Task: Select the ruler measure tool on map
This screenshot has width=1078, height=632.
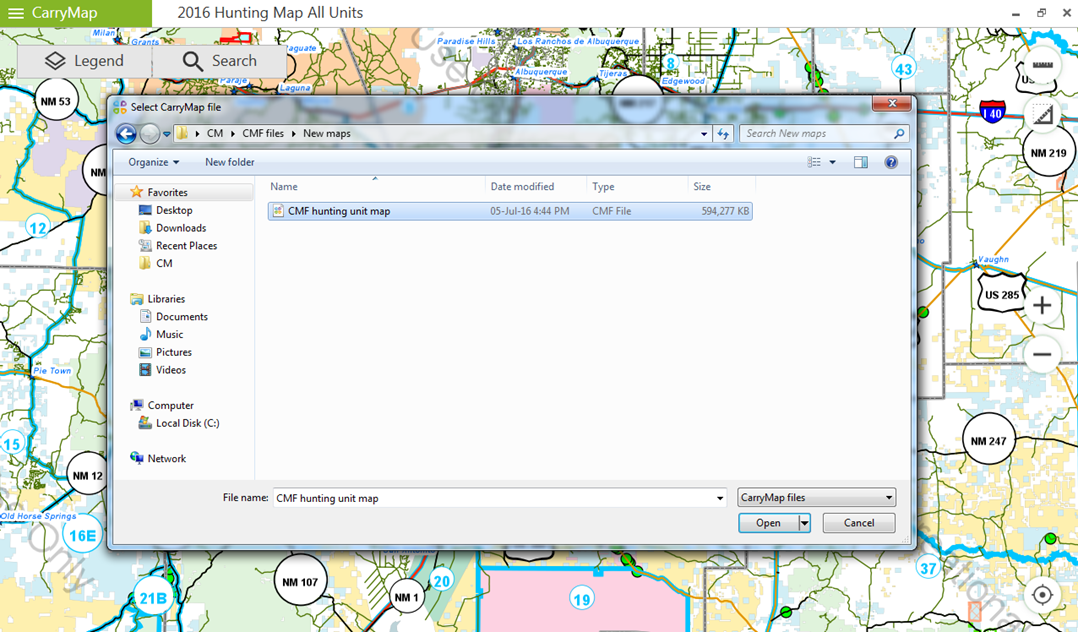Action: click(1042, 65)
